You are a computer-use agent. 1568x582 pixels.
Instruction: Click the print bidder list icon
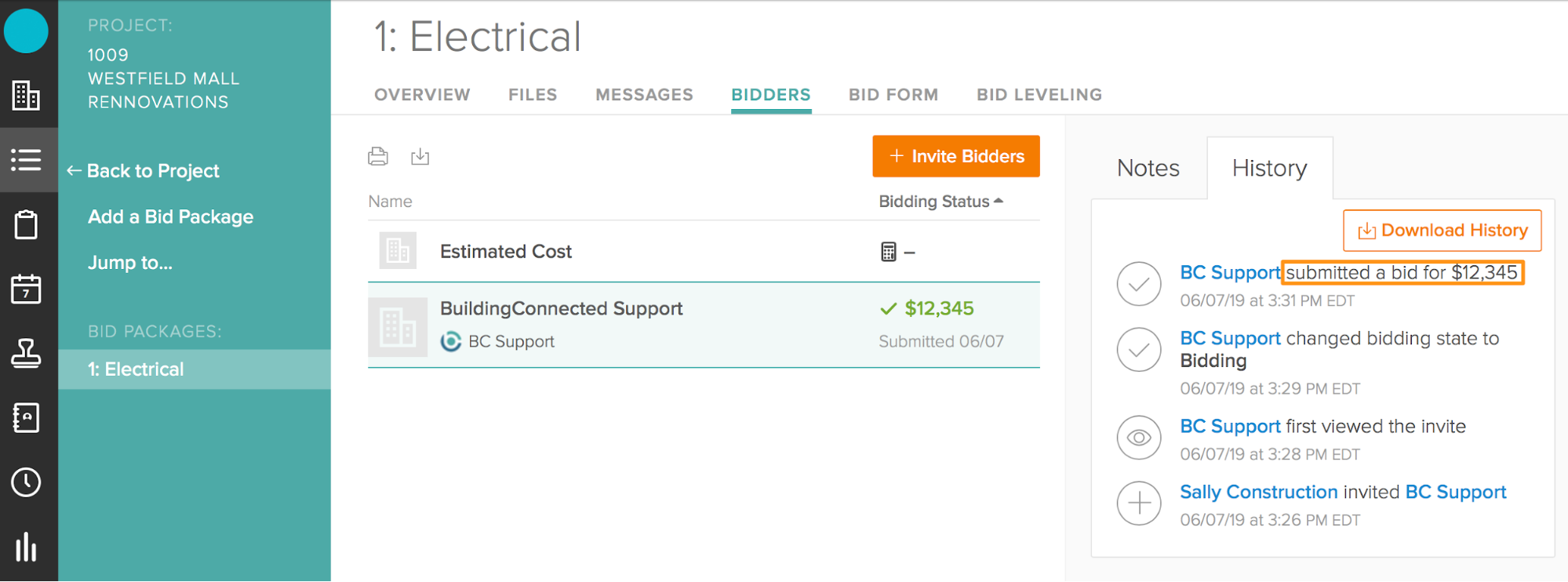[378, 156]
